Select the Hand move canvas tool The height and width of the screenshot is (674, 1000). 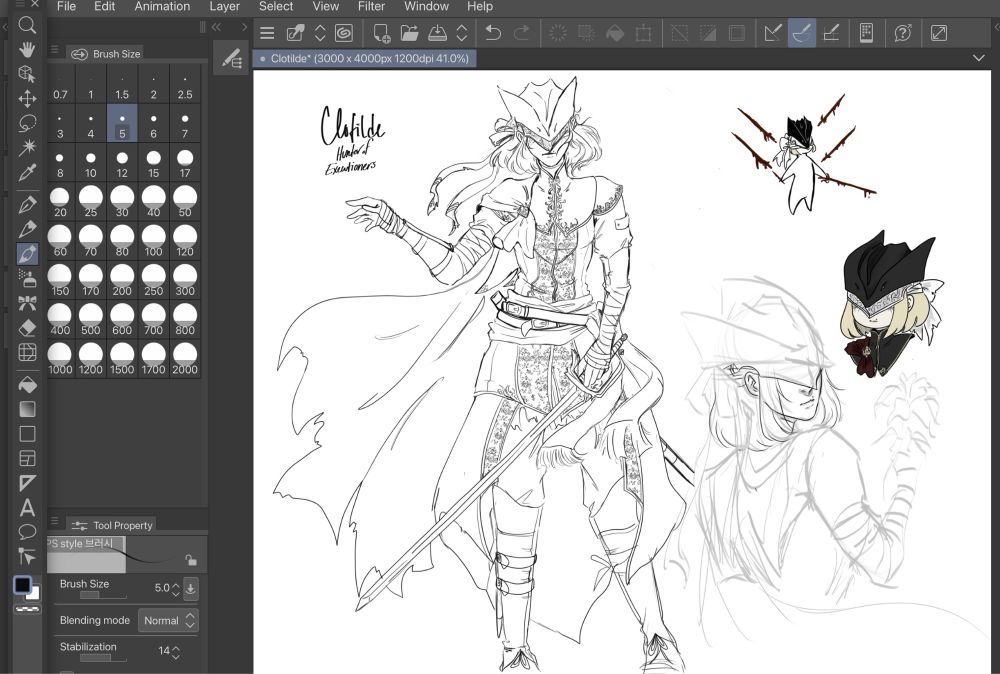point(27,50)
